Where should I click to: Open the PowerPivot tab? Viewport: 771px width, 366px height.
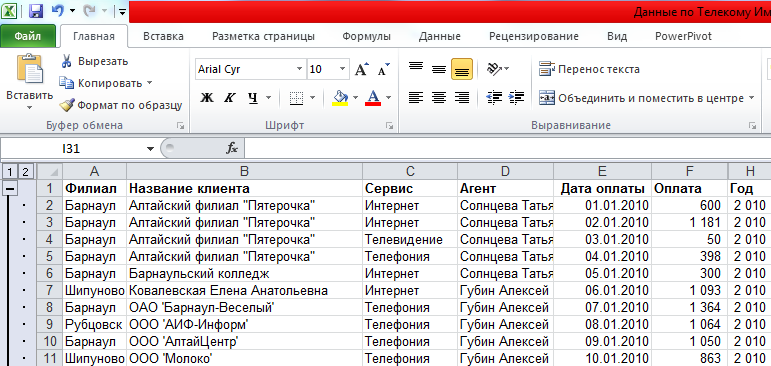pos(683,36)
